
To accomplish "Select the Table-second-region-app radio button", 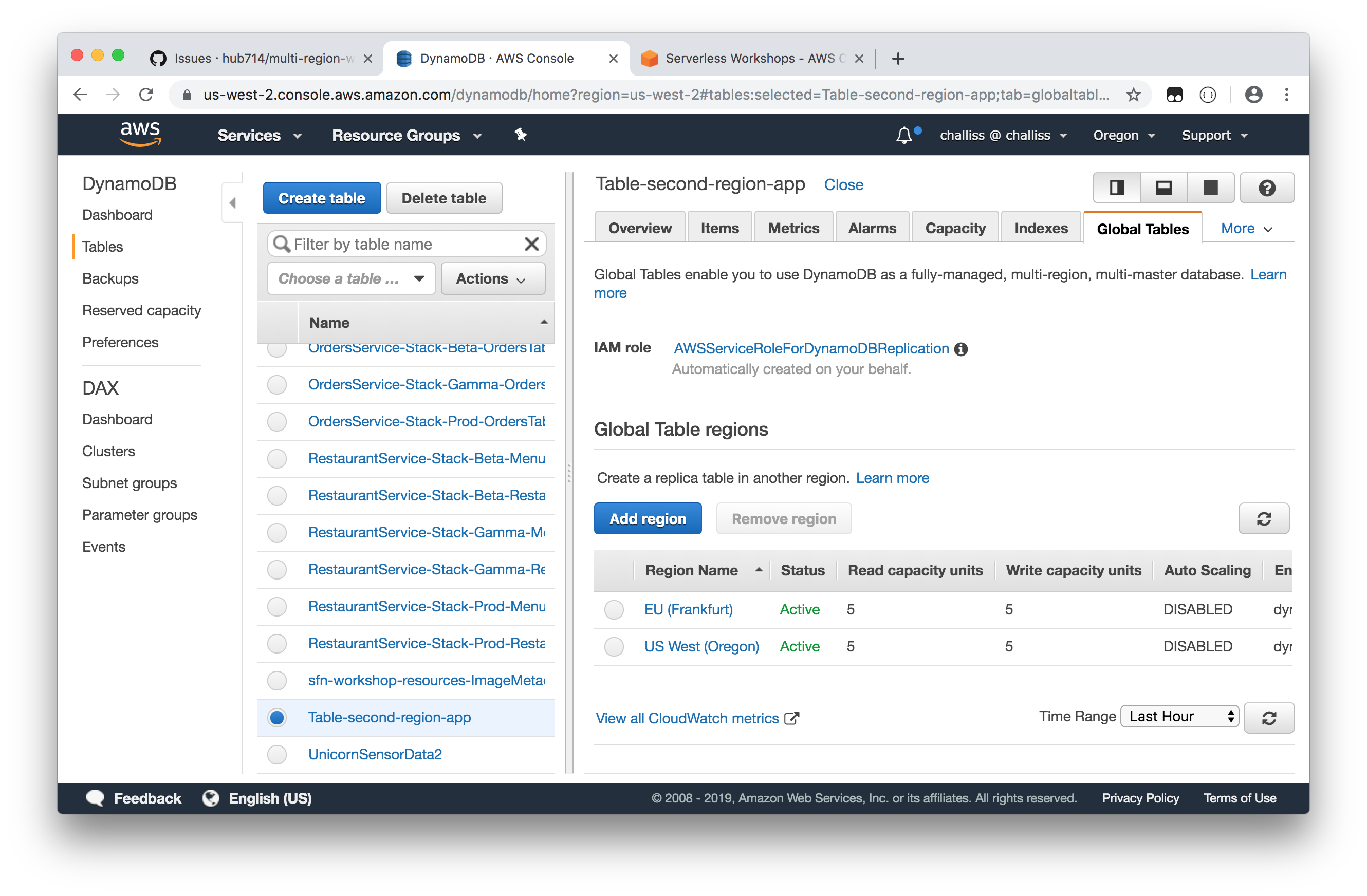I will tap(277, 717).
